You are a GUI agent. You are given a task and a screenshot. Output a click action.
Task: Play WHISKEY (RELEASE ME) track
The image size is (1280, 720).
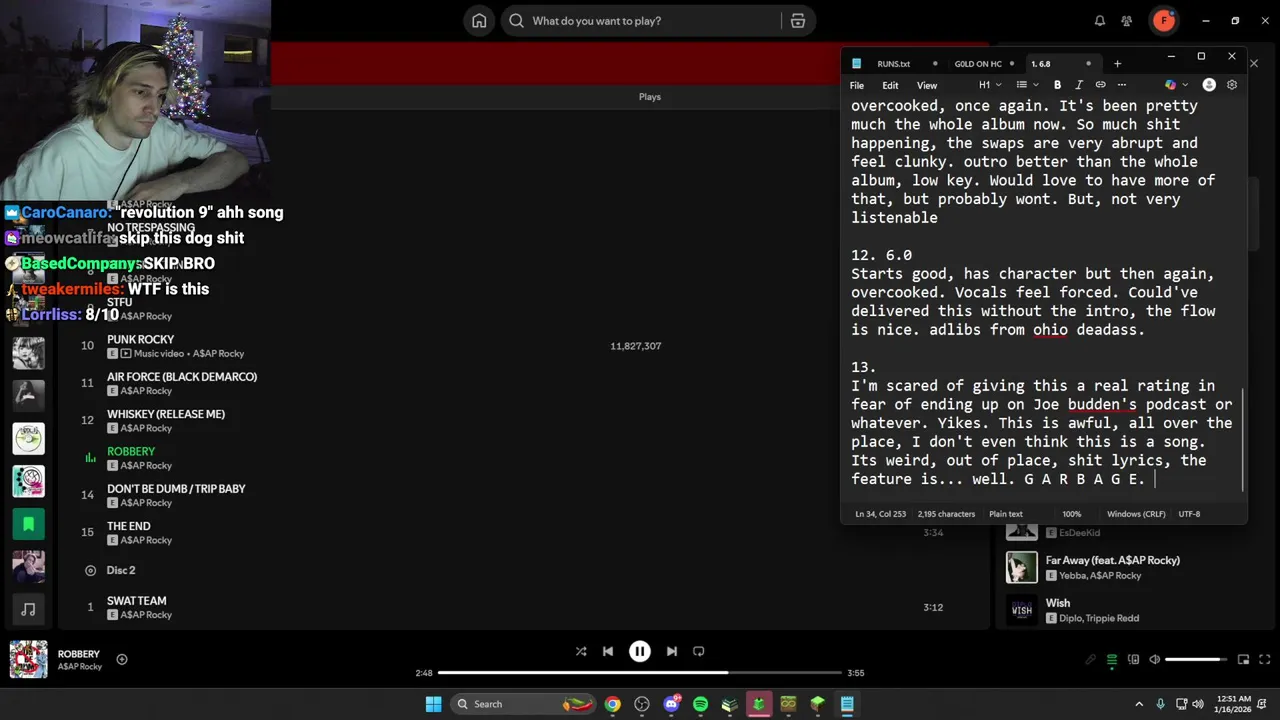tap(166, 414)
